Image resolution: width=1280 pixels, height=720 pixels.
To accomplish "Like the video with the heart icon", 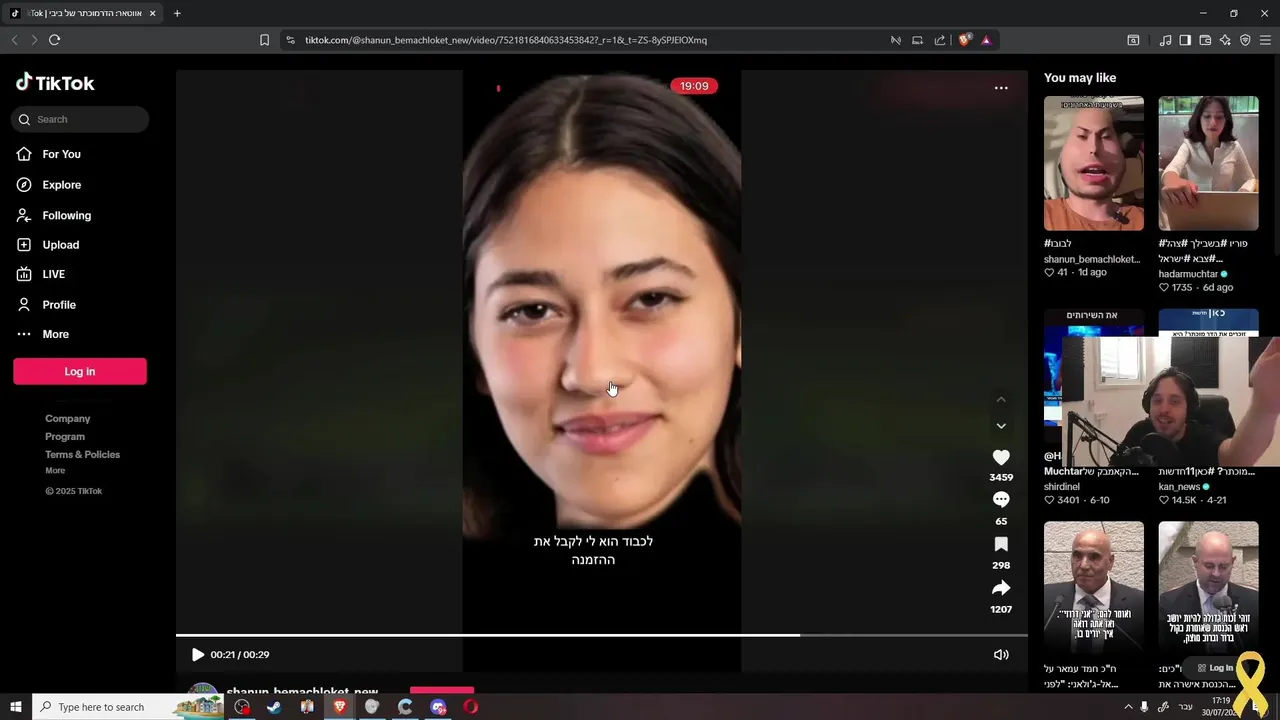I will (1001, 457).
